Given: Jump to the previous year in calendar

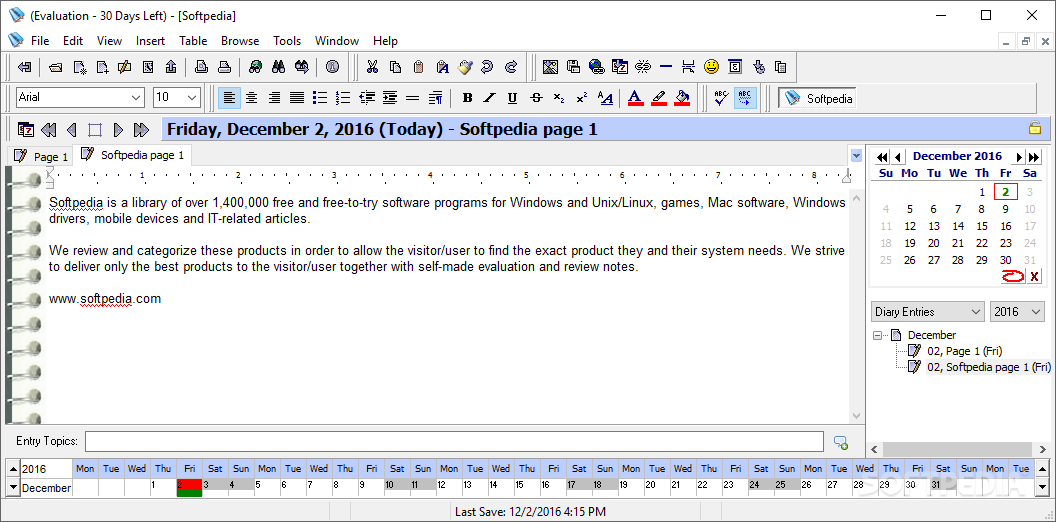Looking at the screenshot, I should tap(882, 157).
